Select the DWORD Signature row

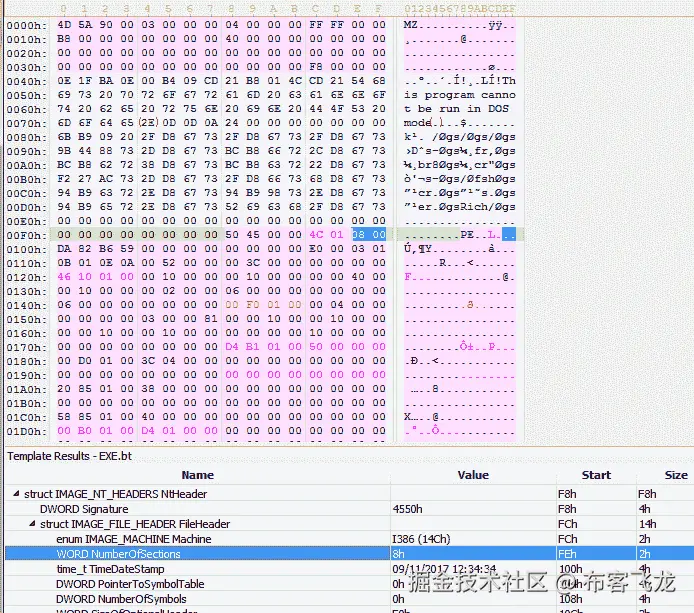pos(350,509)
